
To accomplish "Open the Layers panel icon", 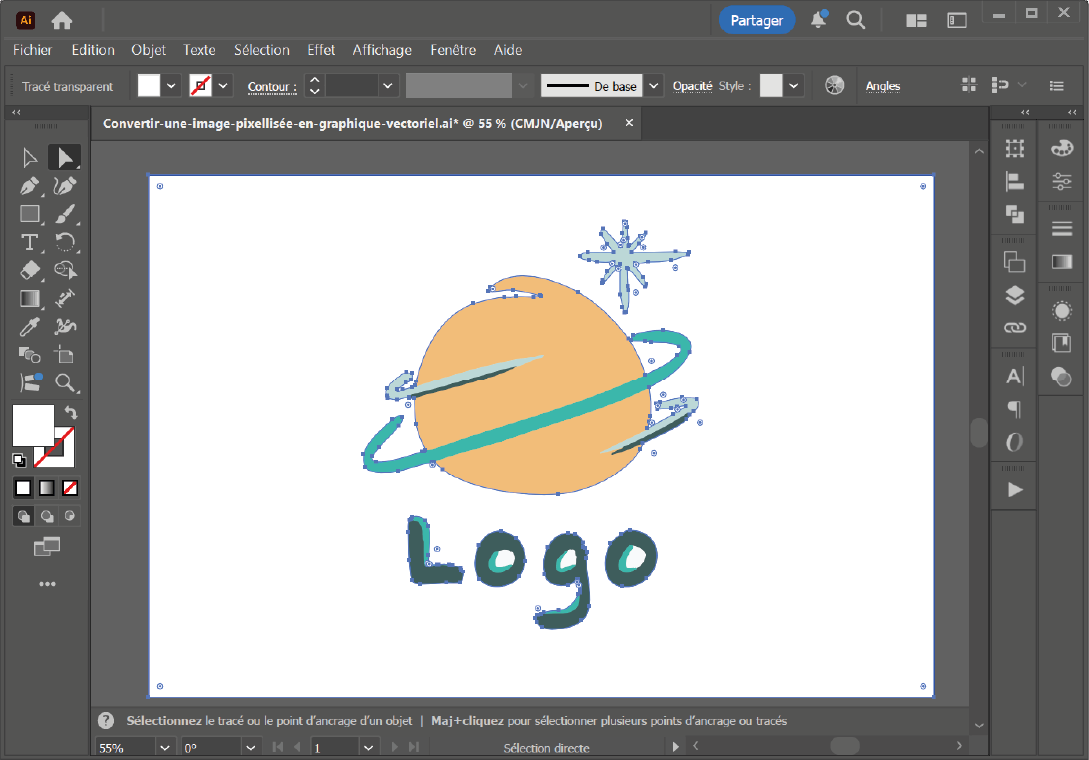I will 1015,295.
